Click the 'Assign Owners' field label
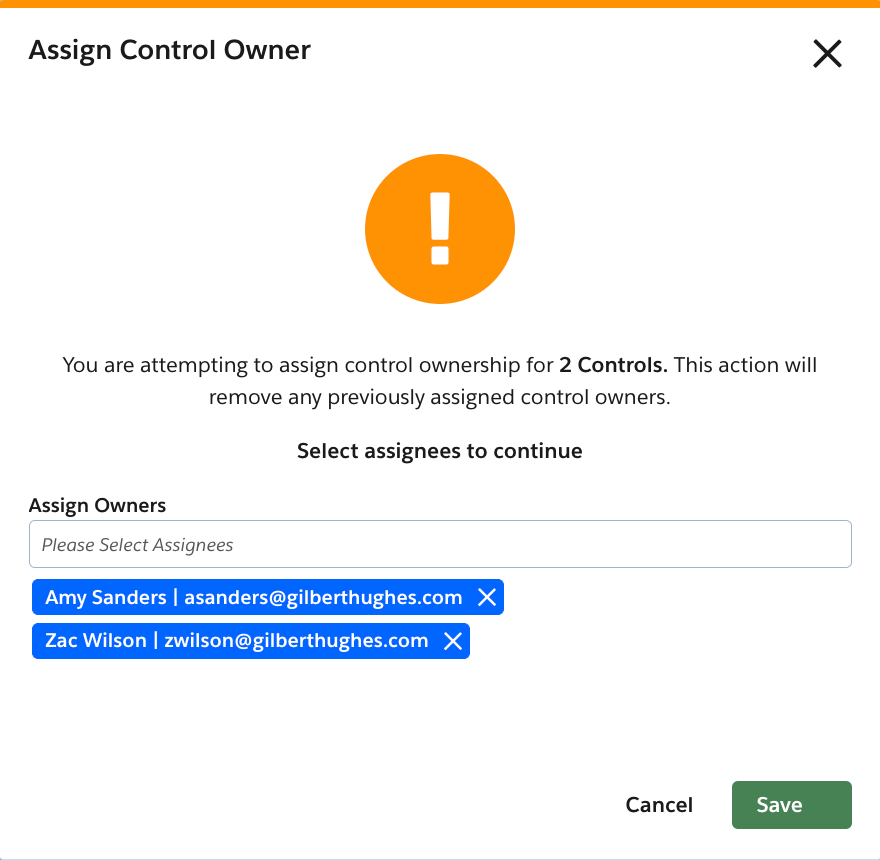This screenshot has width=880, height=860. click(x=97, y=505)
